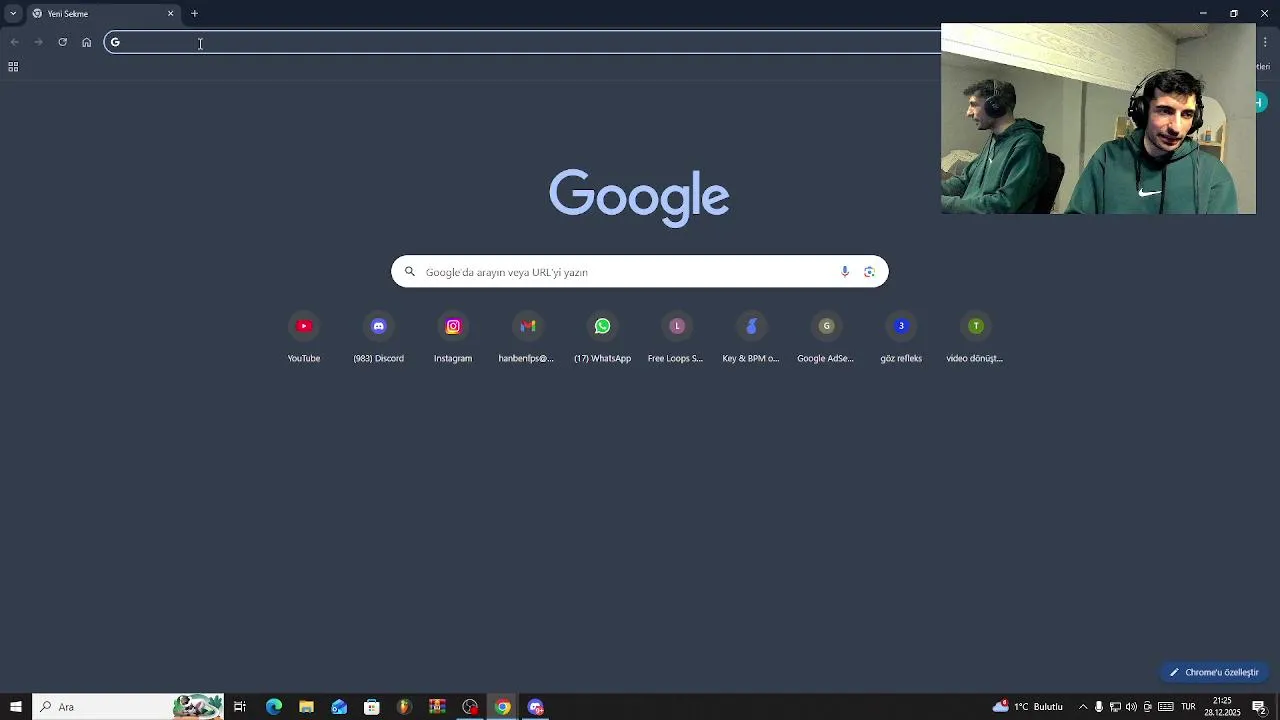
Task: Open the Gmail hanbenfps shortcut
Action: pyautogui.click(x=527, y=338)
